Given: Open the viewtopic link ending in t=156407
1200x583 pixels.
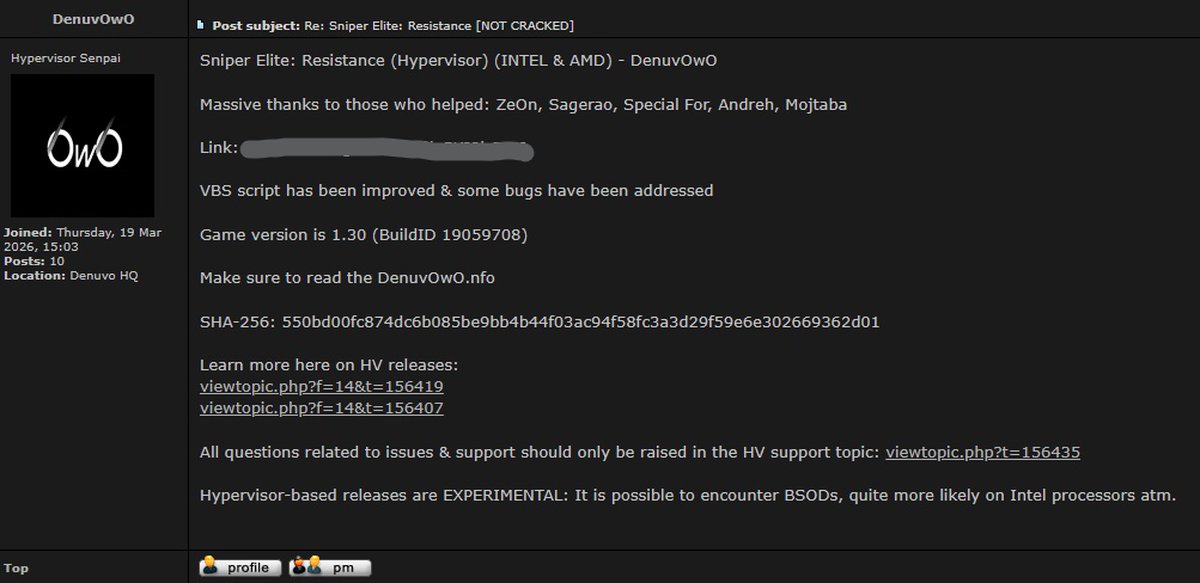Looking at the screenshot, I should [x=321, y=408].
